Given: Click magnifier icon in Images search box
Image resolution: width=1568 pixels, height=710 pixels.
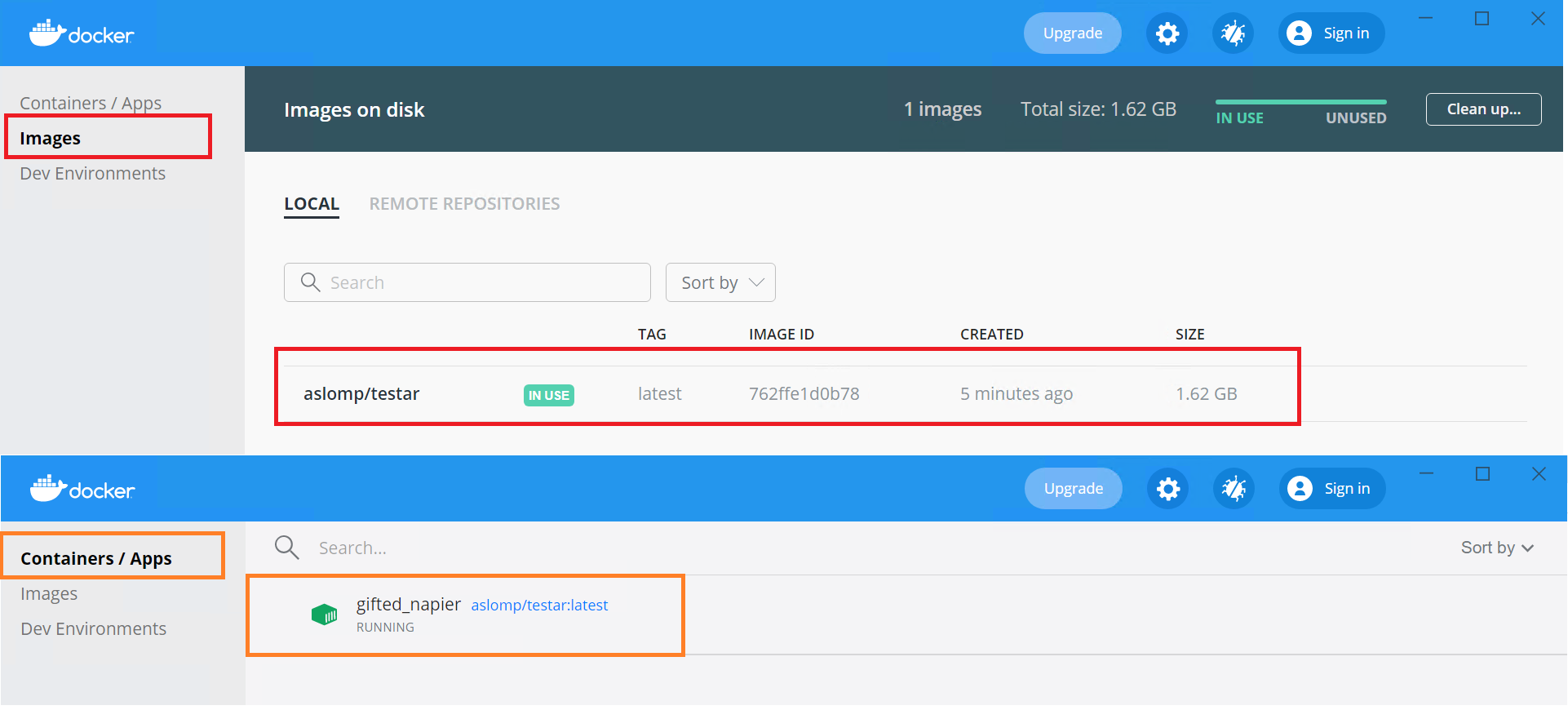Looking at the screenshot, I should [310, 282].
